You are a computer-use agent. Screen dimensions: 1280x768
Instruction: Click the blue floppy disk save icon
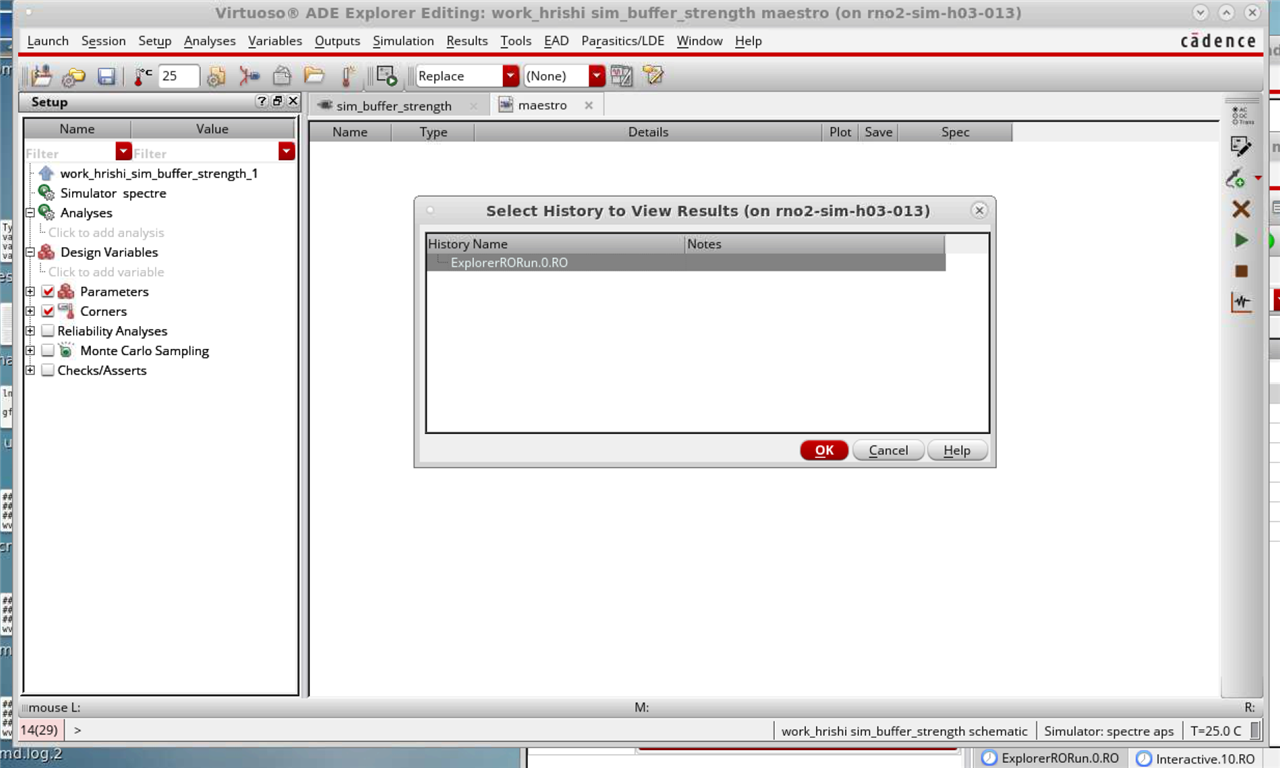(x=107, y=76)
